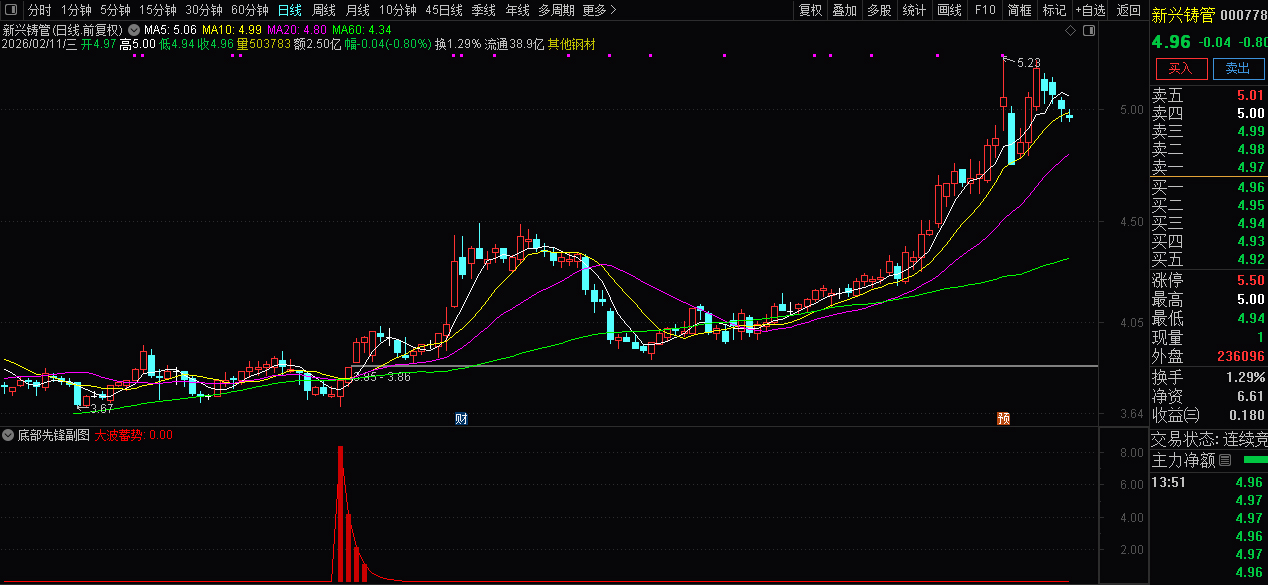This screenshot has width=1268, height=585.
Task: Switch to 季线 quarterly chart
Action: [484, 10]
